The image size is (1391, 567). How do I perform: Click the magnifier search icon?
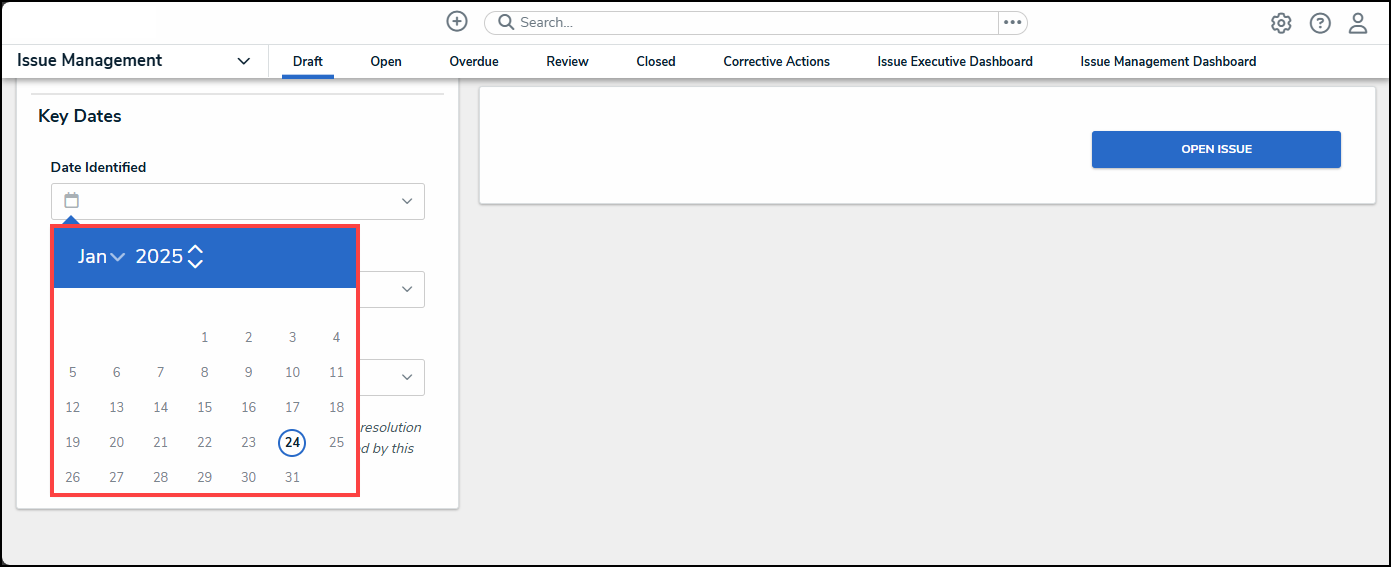pos(506,22)
